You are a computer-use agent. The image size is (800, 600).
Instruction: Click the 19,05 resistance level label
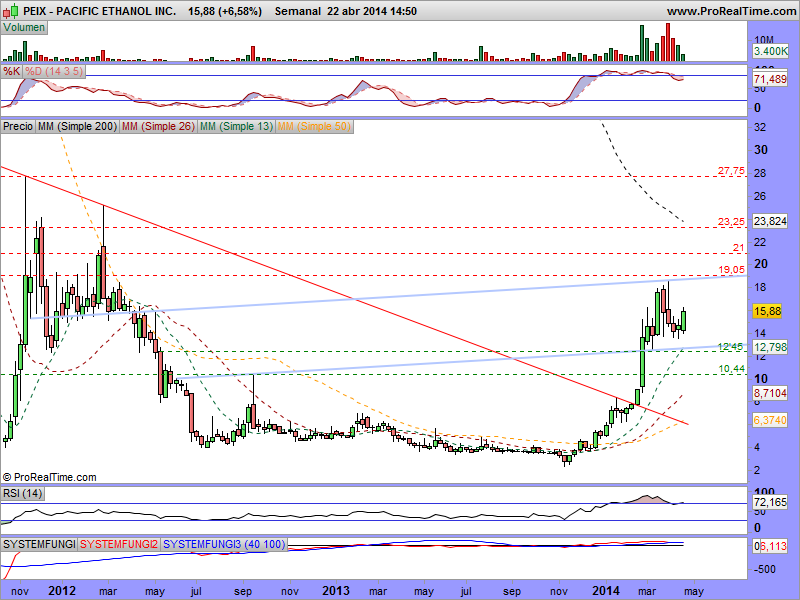pos(732,270)
